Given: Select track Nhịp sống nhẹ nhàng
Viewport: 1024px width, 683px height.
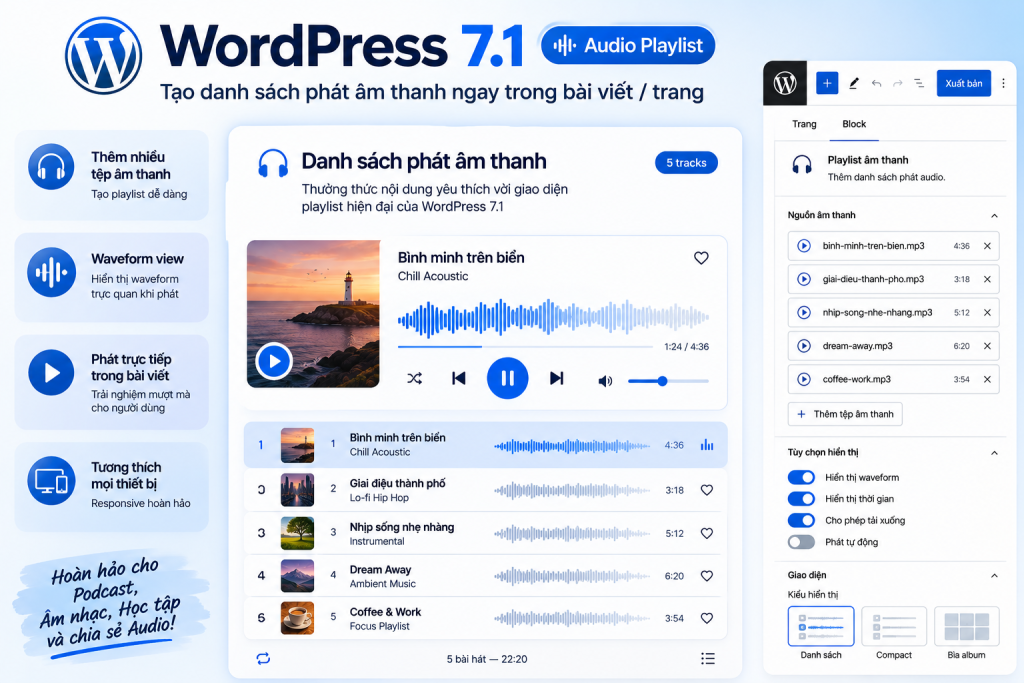Looking at the screenshot, I should (x=485, y=533).
